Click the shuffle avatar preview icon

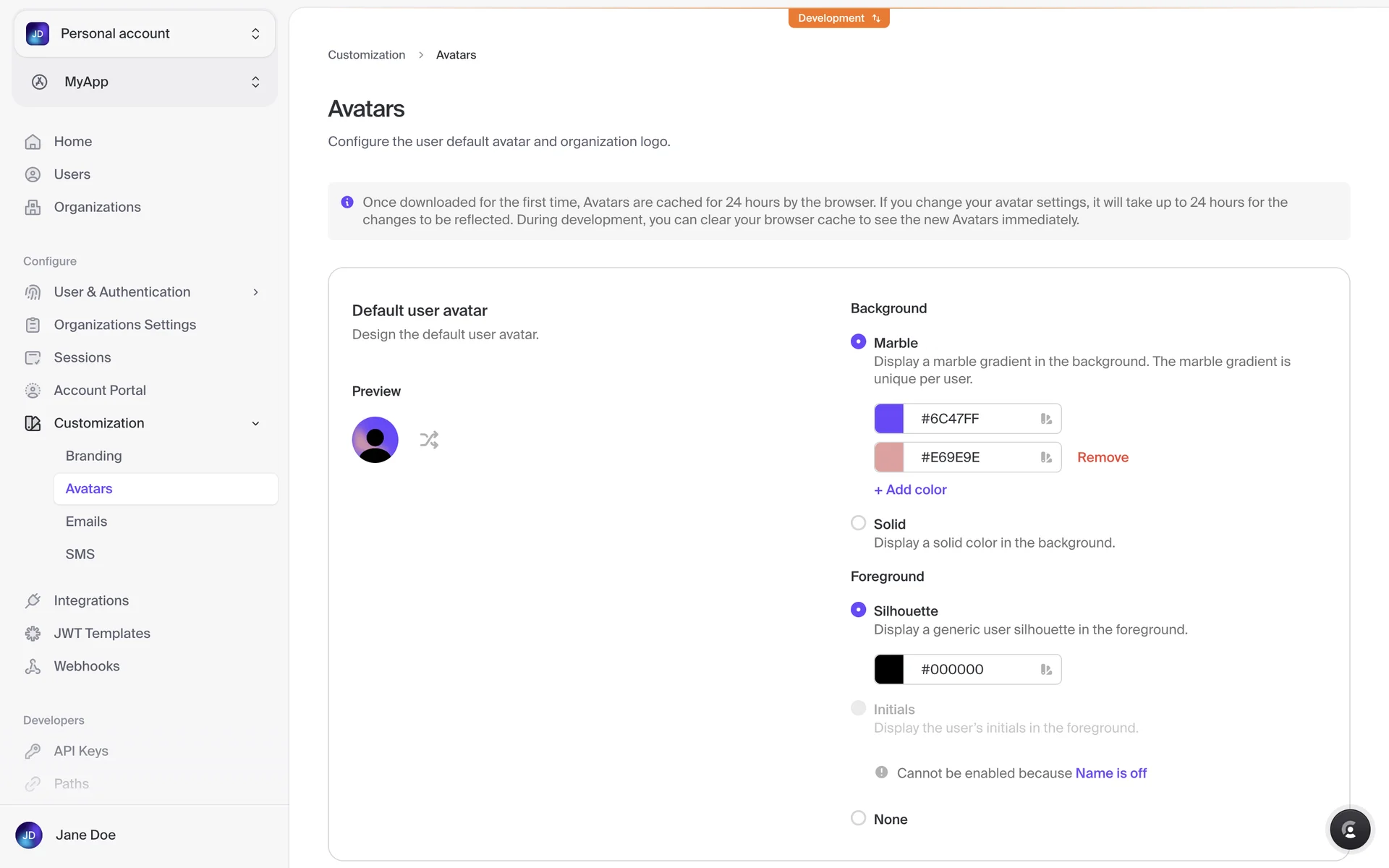pos(429,440)
